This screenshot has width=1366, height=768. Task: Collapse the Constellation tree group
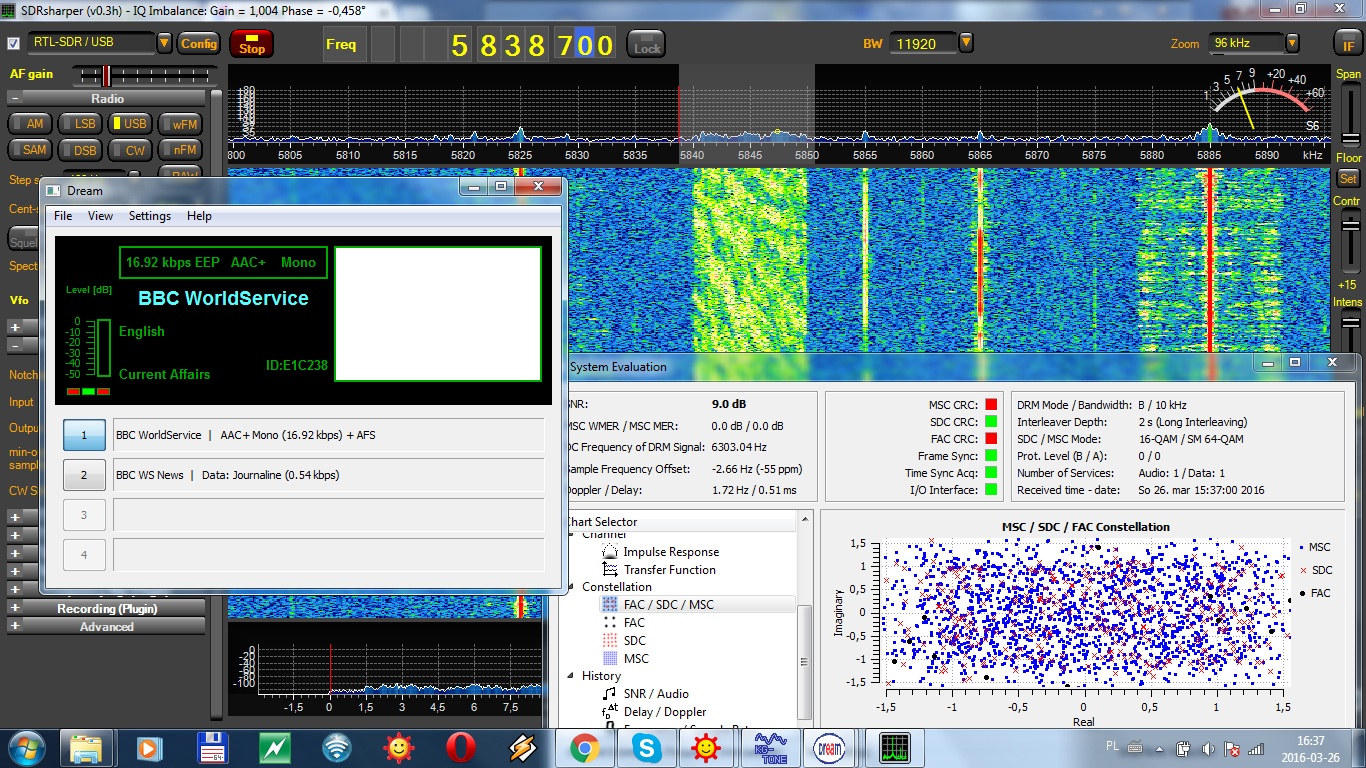(572, 587)
